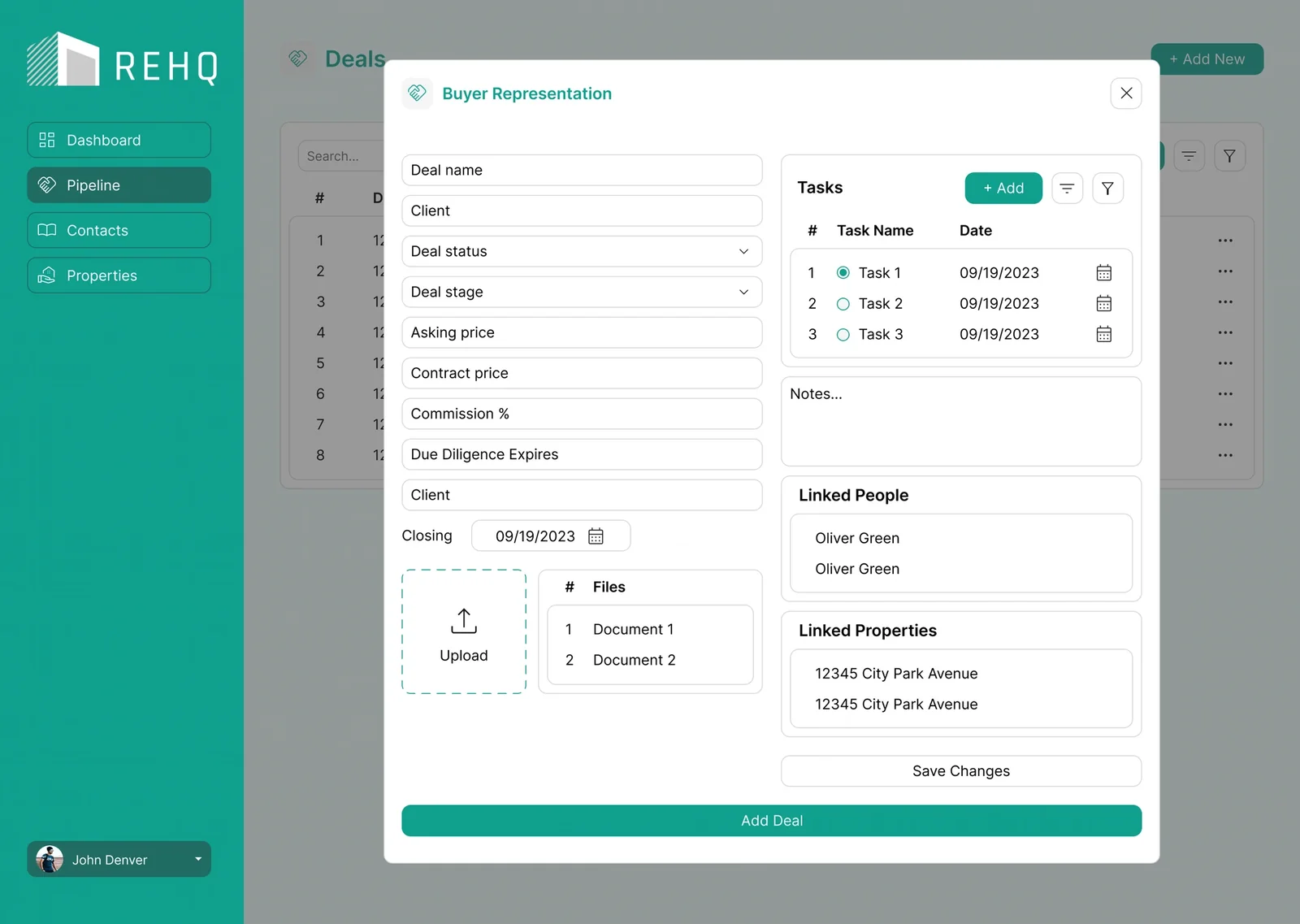Click the Due Diligence Expires field
Viewport: 1300px width, 924px height.
tap(582, 454)
